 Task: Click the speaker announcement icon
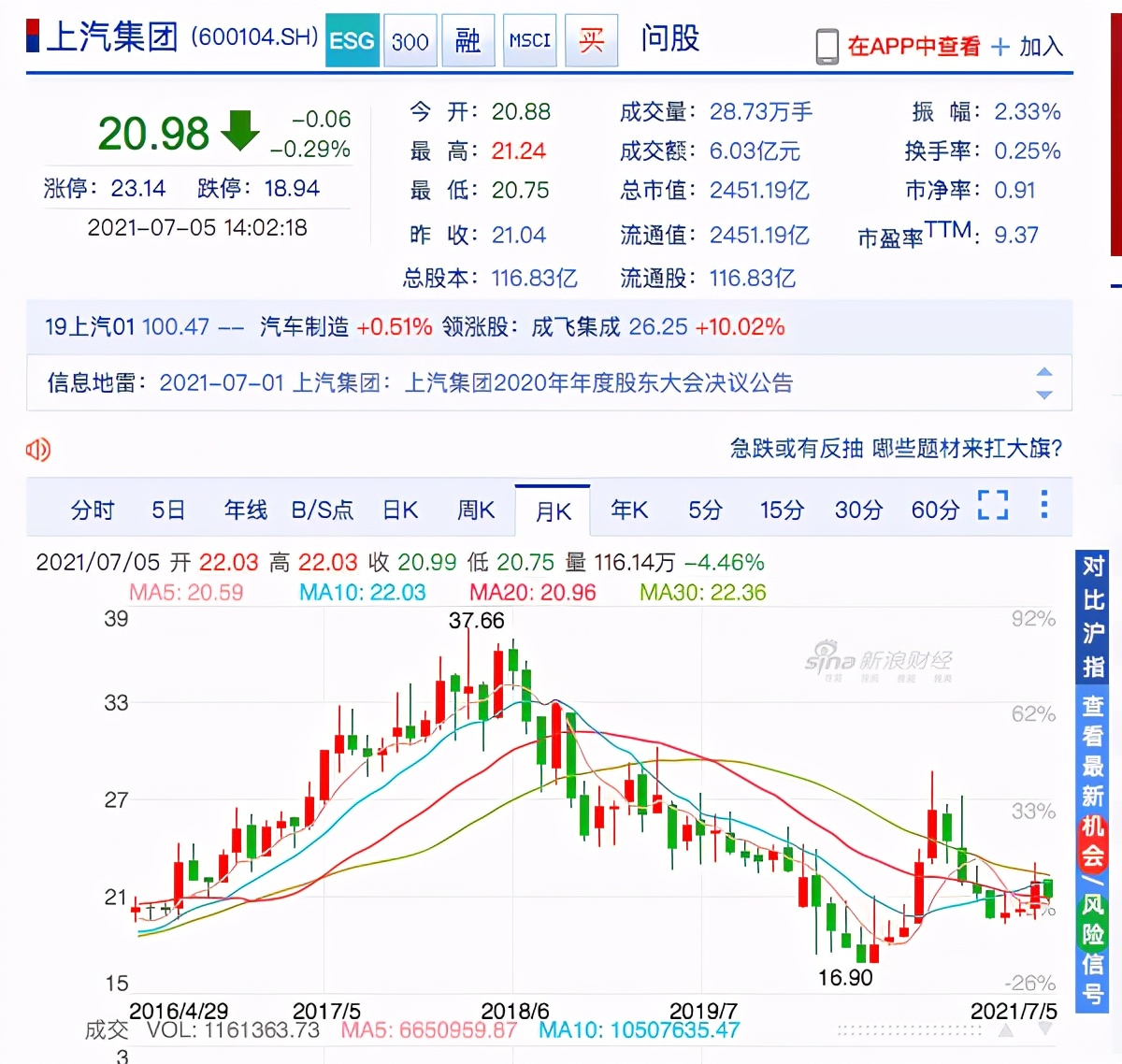(38, 450)
